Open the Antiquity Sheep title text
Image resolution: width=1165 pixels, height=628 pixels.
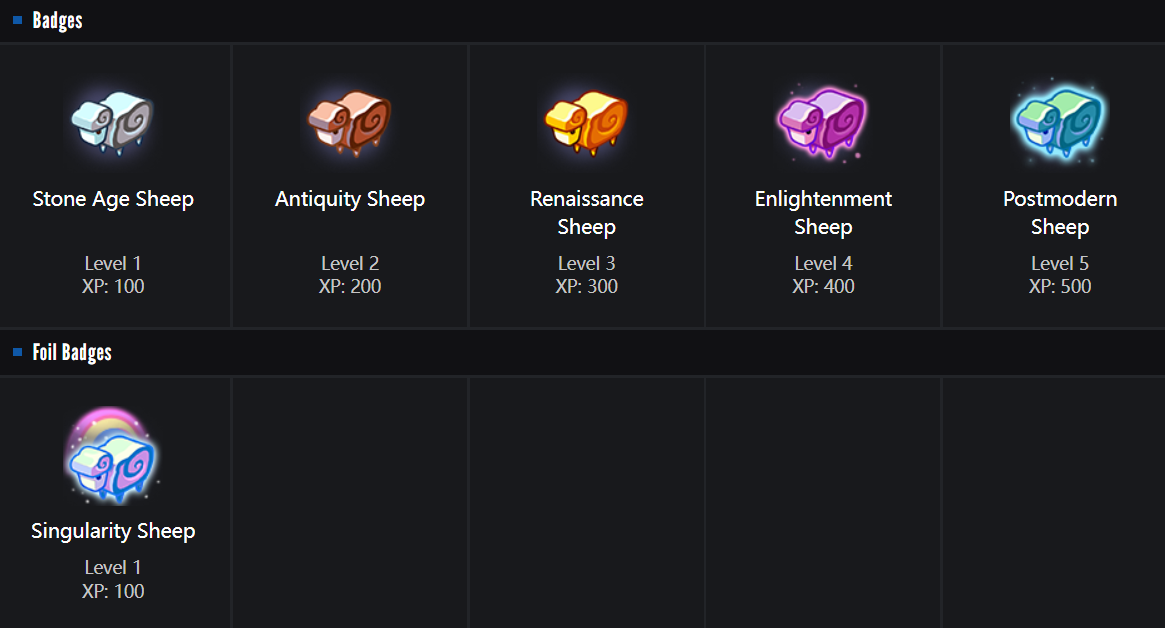tap(350, 199)
